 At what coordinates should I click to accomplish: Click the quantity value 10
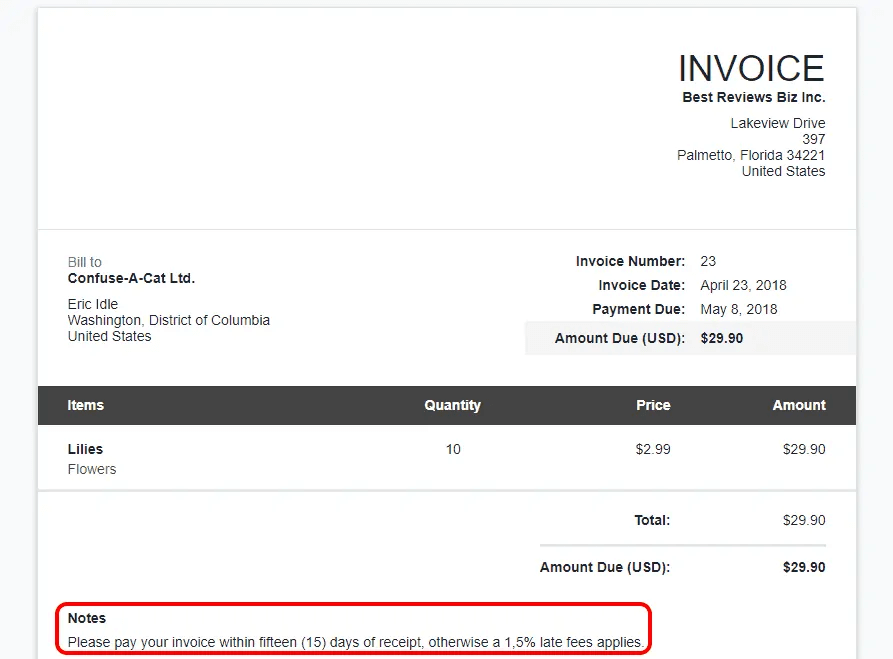pyautogui.click(x=453, y=449)
